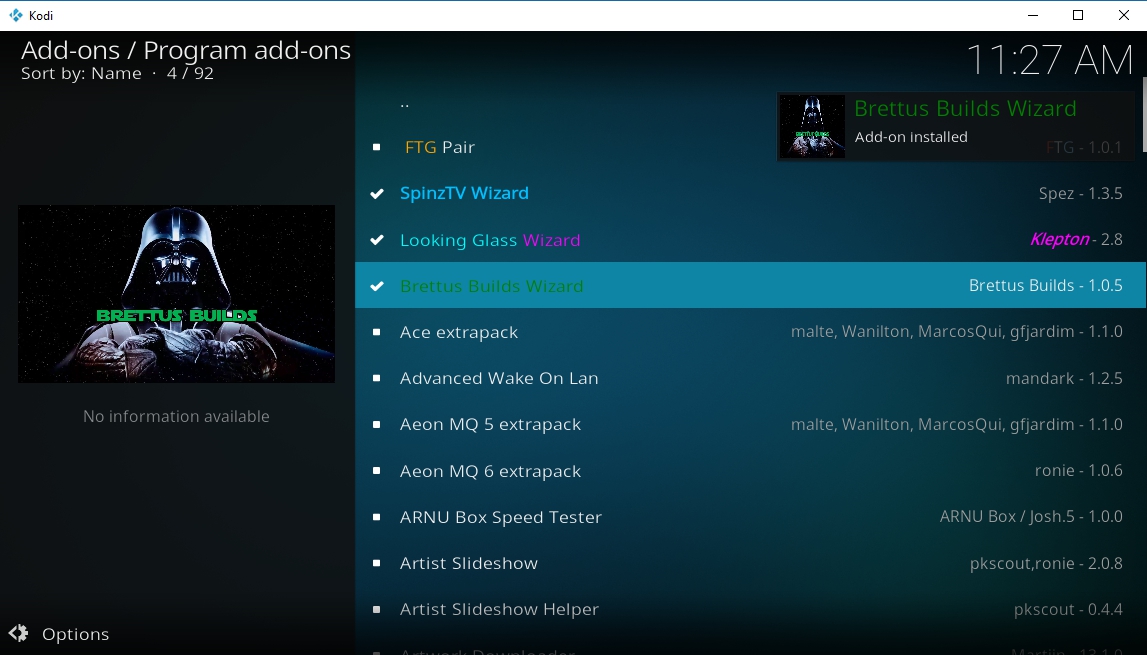
Task: Click bullet icon beside Aeon MQ 6 extrapack
Action: (x=377, y=471)
